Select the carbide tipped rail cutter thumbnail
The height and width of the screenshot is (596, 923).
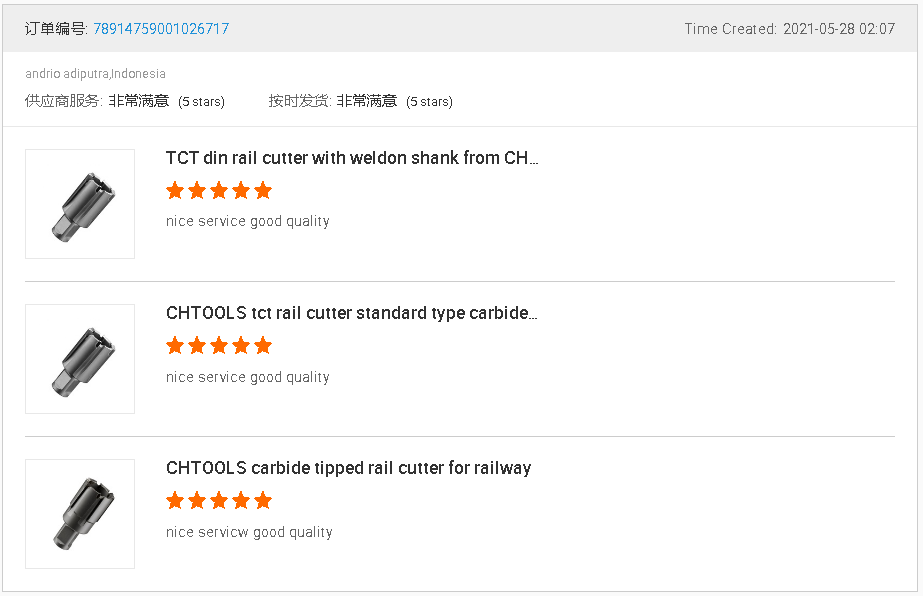tap(80, 514)
